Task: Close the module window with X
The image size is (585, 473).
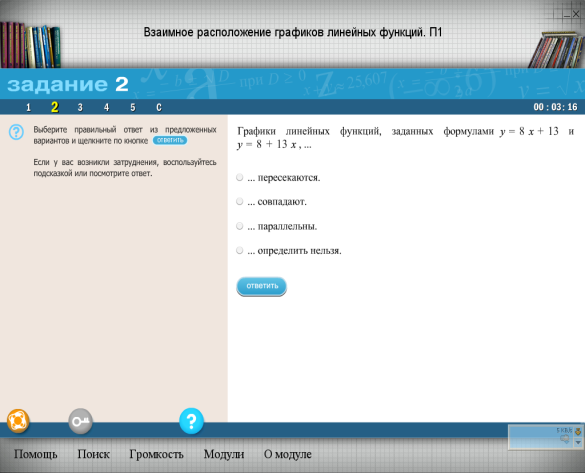Action: click(x=576, y=14)
